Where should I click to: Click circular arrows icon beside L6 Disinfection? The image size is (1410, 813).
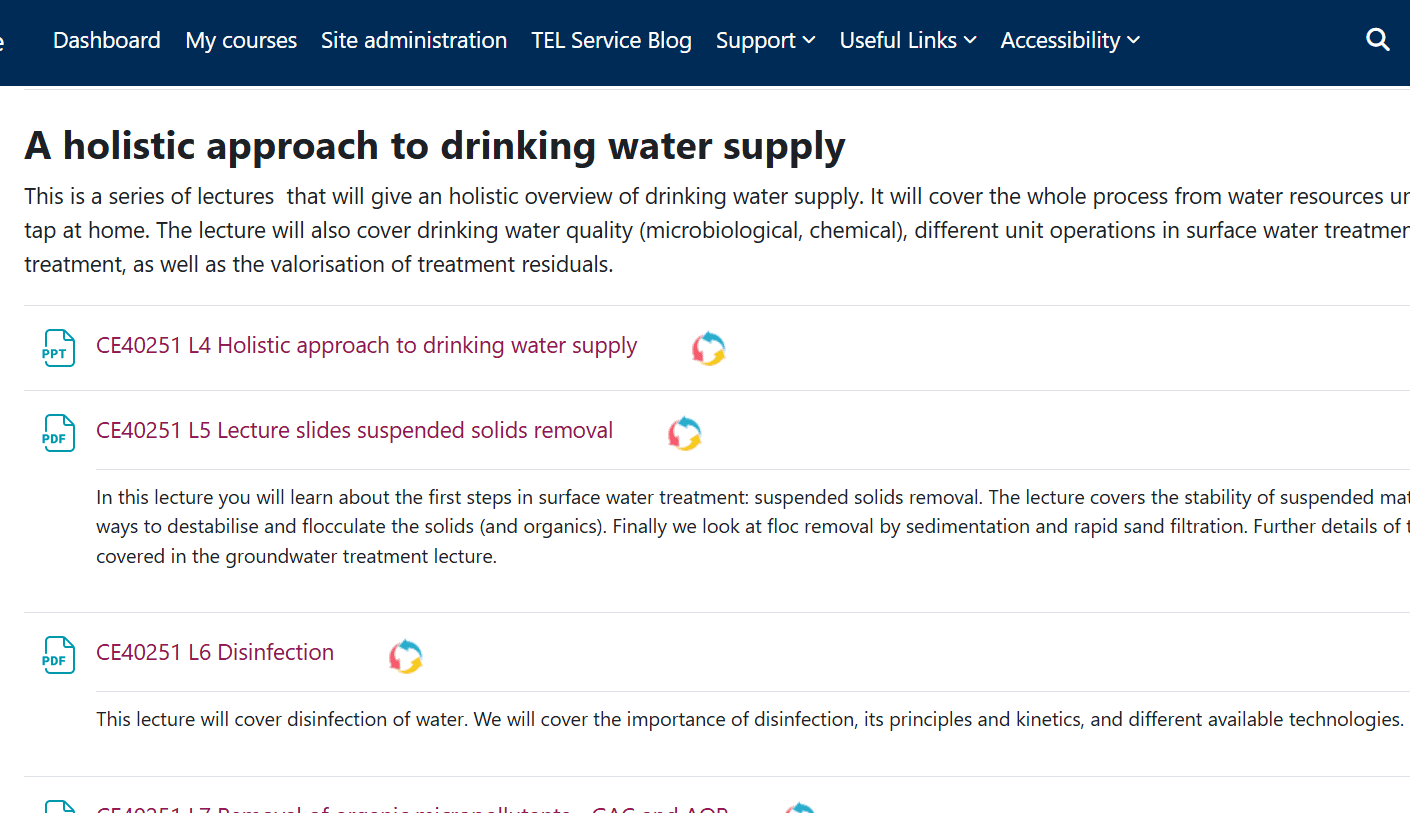[406, 656]
